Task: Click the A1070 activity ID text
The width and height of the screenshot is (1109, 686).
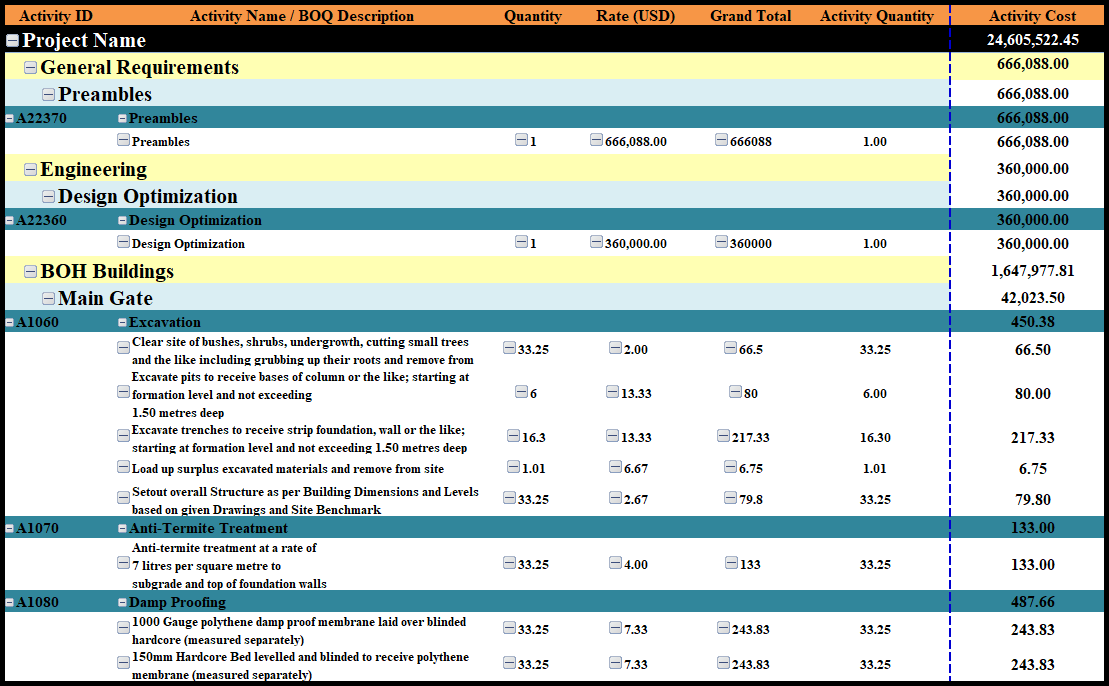Action: (37, 528)
